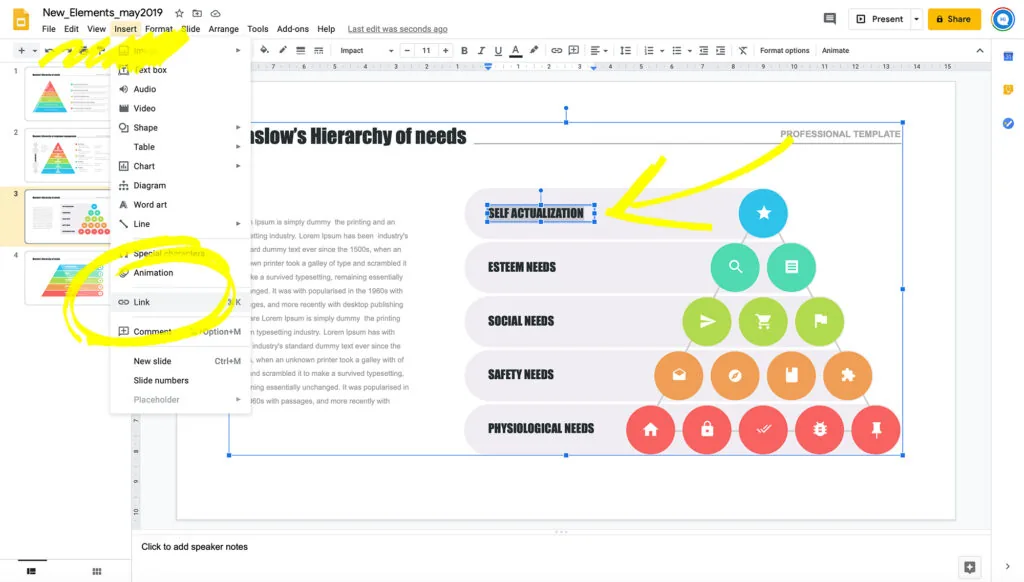Click the Share button
1024x582 pixels.
[x=954, y=19]
